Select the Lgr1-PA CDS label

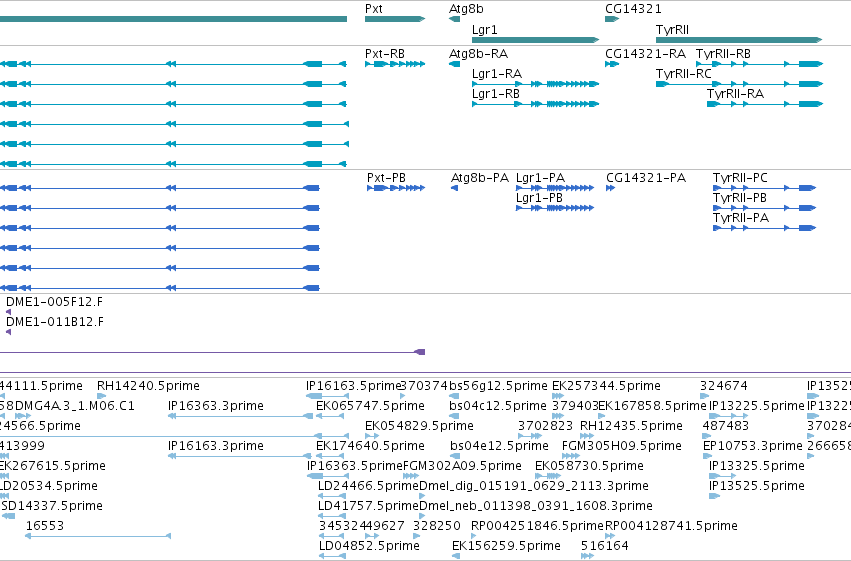click(x=541, y=178)
